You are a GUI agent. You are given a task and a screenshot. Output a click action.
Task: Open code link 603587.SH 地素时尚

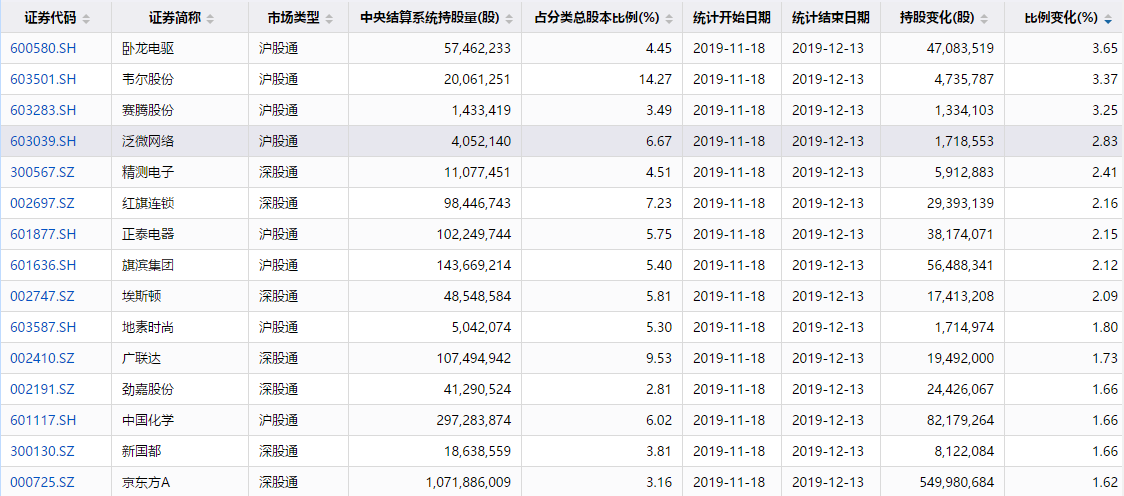click(43, 327)
